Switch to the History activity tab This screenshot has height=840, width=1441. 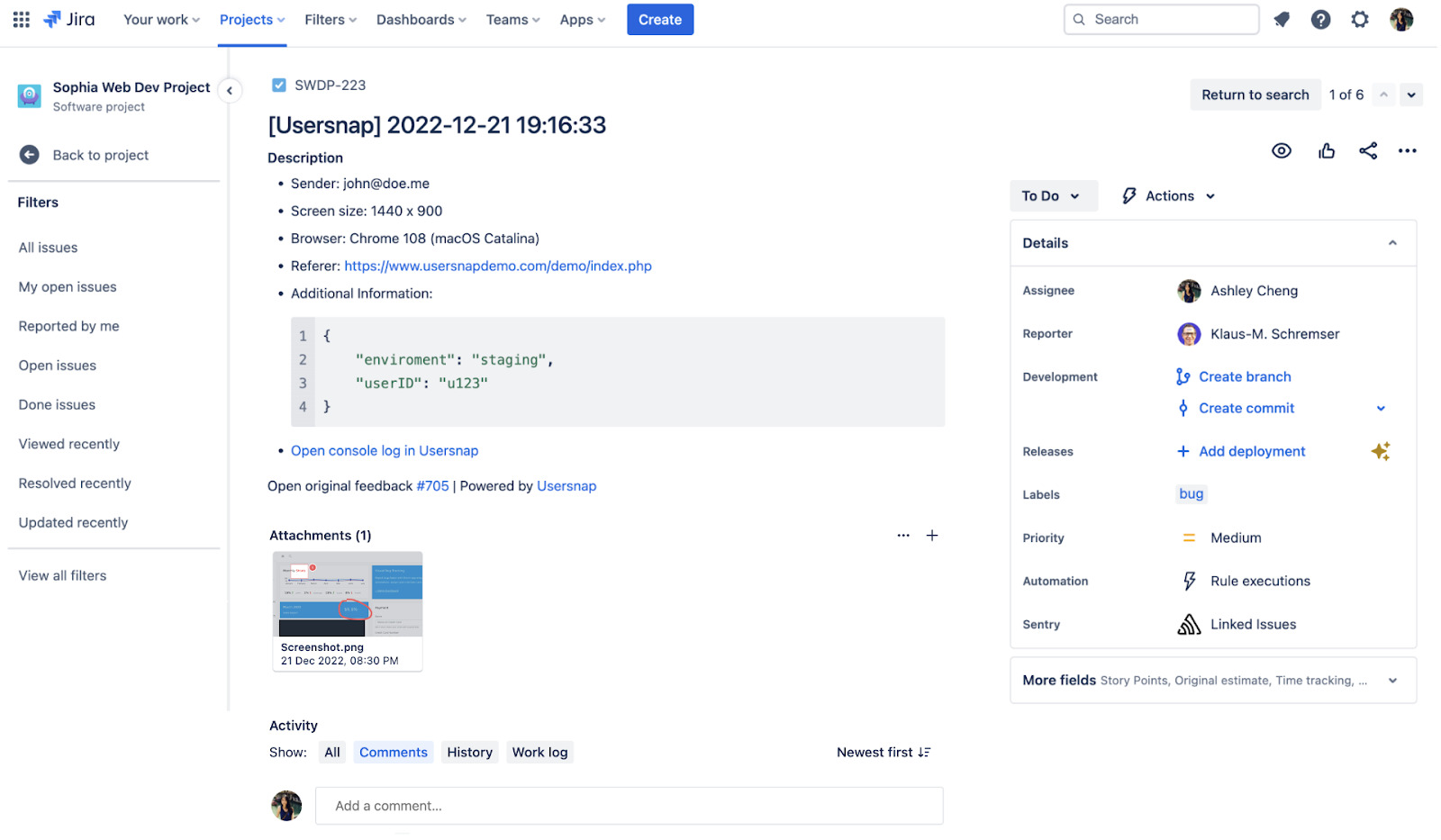pyautogui.click(x=469, y=752)
